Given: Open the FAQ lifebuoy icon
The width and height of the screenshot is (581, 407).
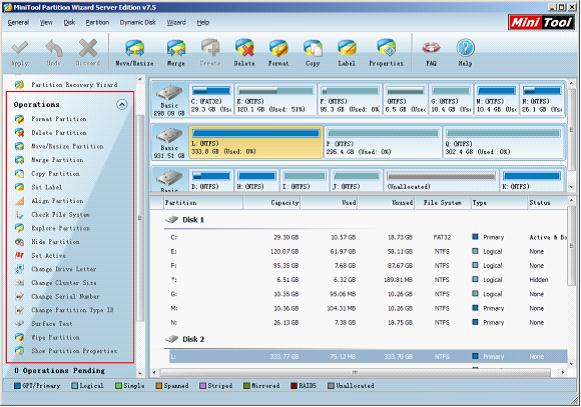Looking at the screenshot, I should (x=431, y=48).
